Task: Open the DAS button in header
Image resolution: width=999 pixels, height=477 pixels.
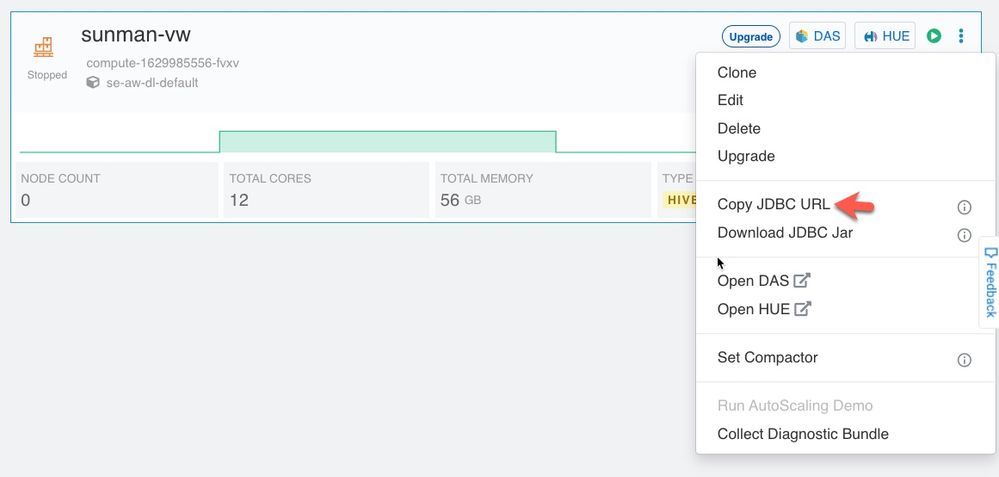Action: 818,36
